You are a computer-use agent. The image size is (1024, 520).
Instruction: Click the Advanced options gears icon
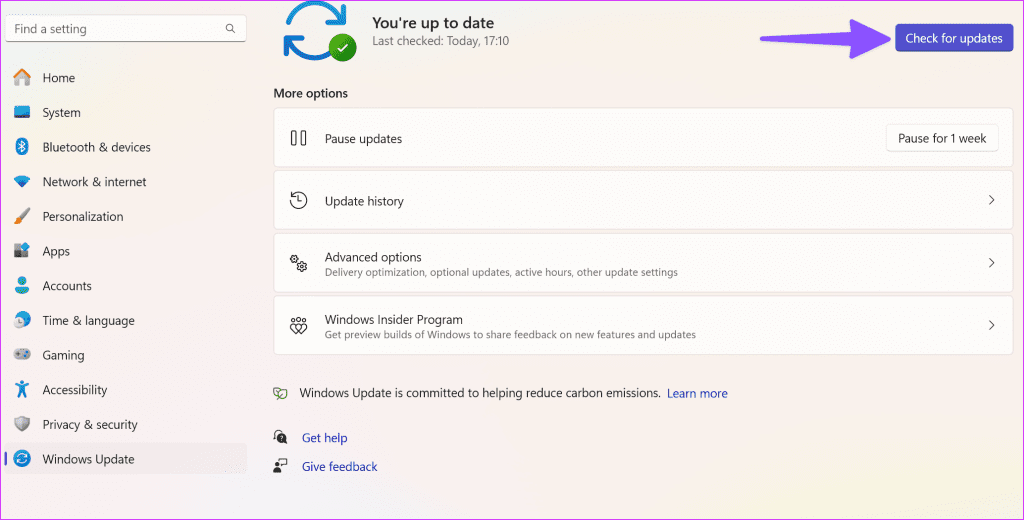[298, 263]
